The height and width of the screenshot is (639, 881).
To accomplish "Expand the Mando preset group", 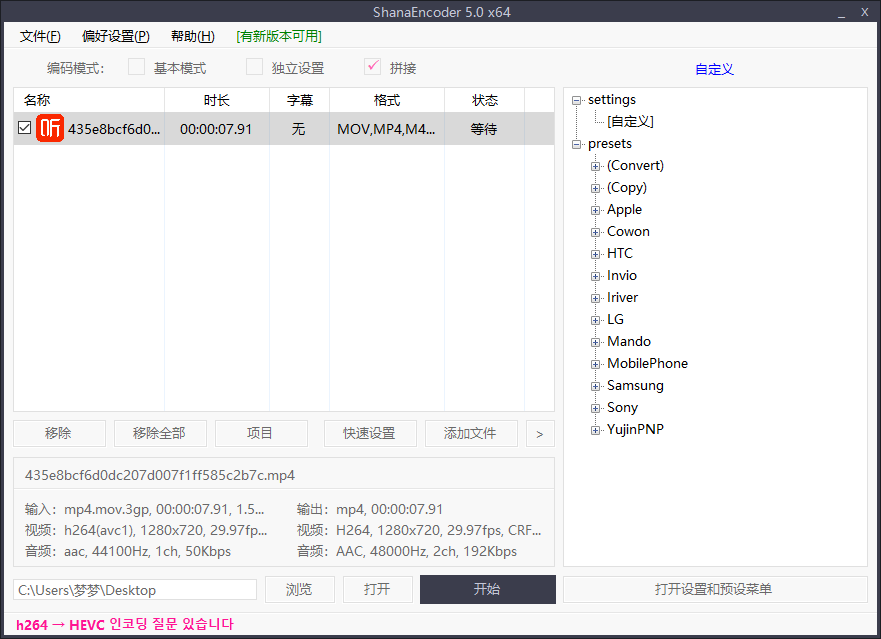I will click(x=596, y=342).
